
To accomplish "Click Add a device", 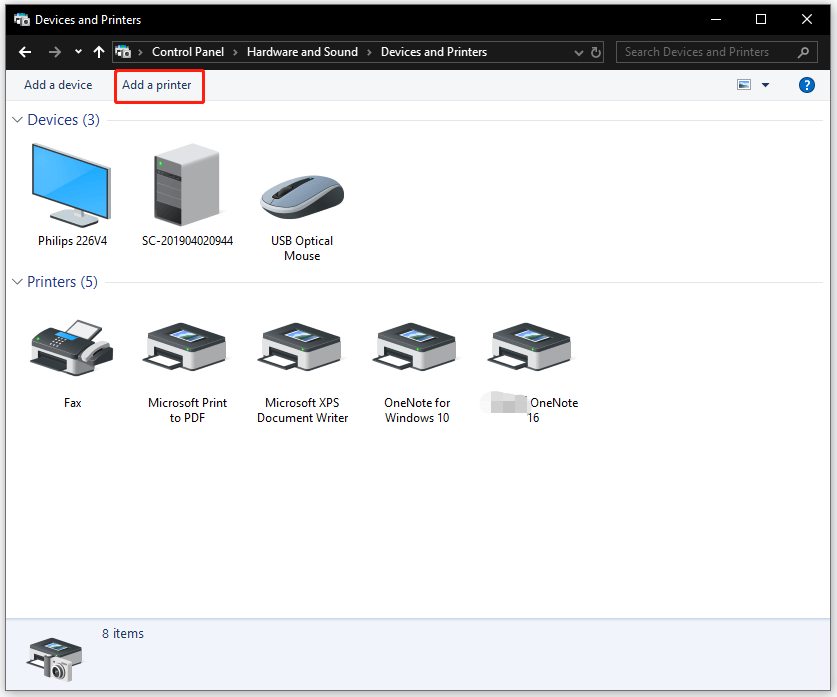I will (x=58, y=85).
